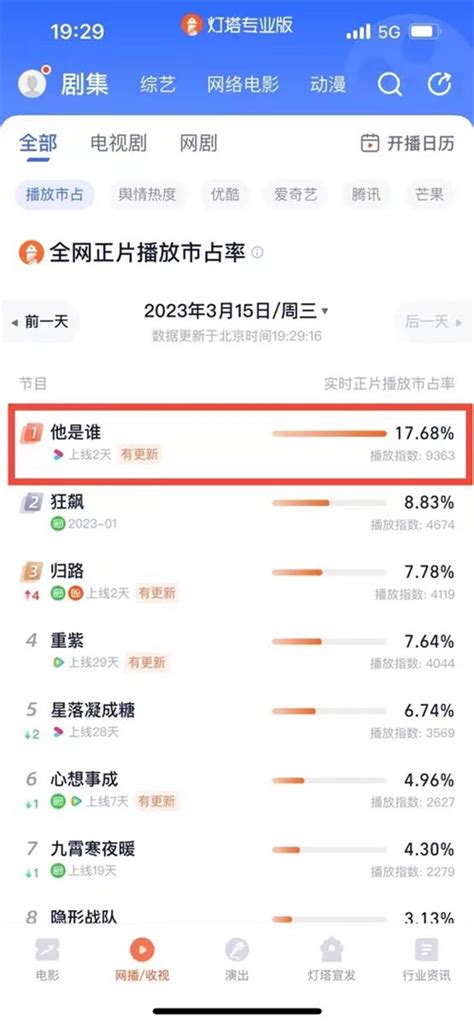Switch to the 综艺 top menu

[x=158, y=84]
